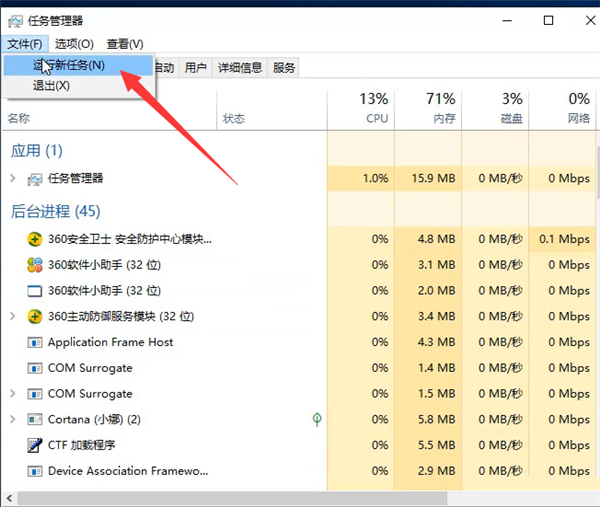Select the Device Association Framework icon
The height and width of the screenshot is (507, 600).
click(34, 471)
